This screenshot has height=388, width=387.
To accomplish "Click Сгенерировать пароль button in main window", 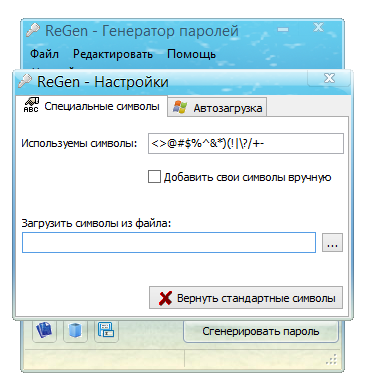I will click(261, 331).
